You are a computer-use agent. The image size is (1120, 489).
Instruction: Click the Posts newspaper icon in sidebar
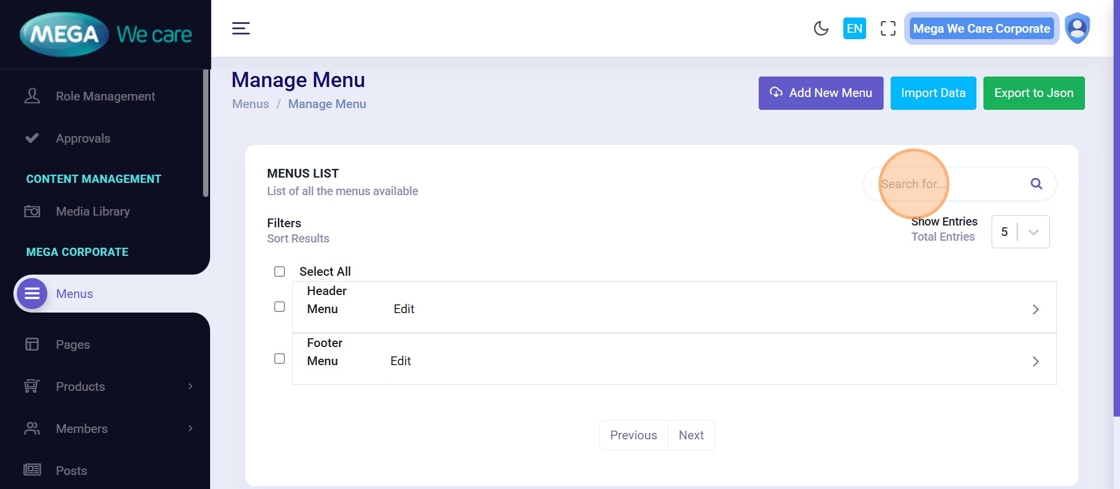(32, 470)
